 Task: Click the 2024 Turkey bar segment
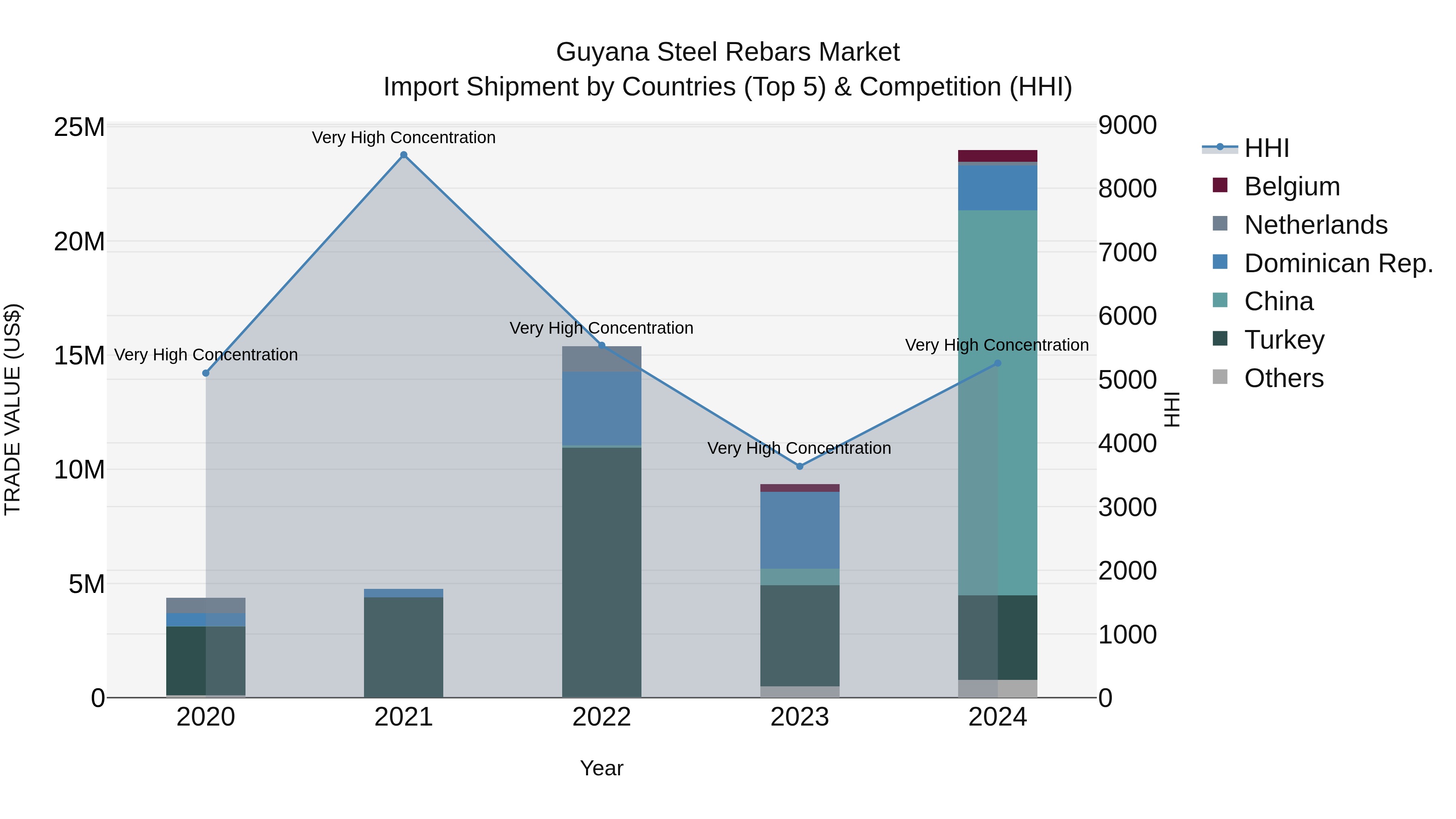[998, 637]
